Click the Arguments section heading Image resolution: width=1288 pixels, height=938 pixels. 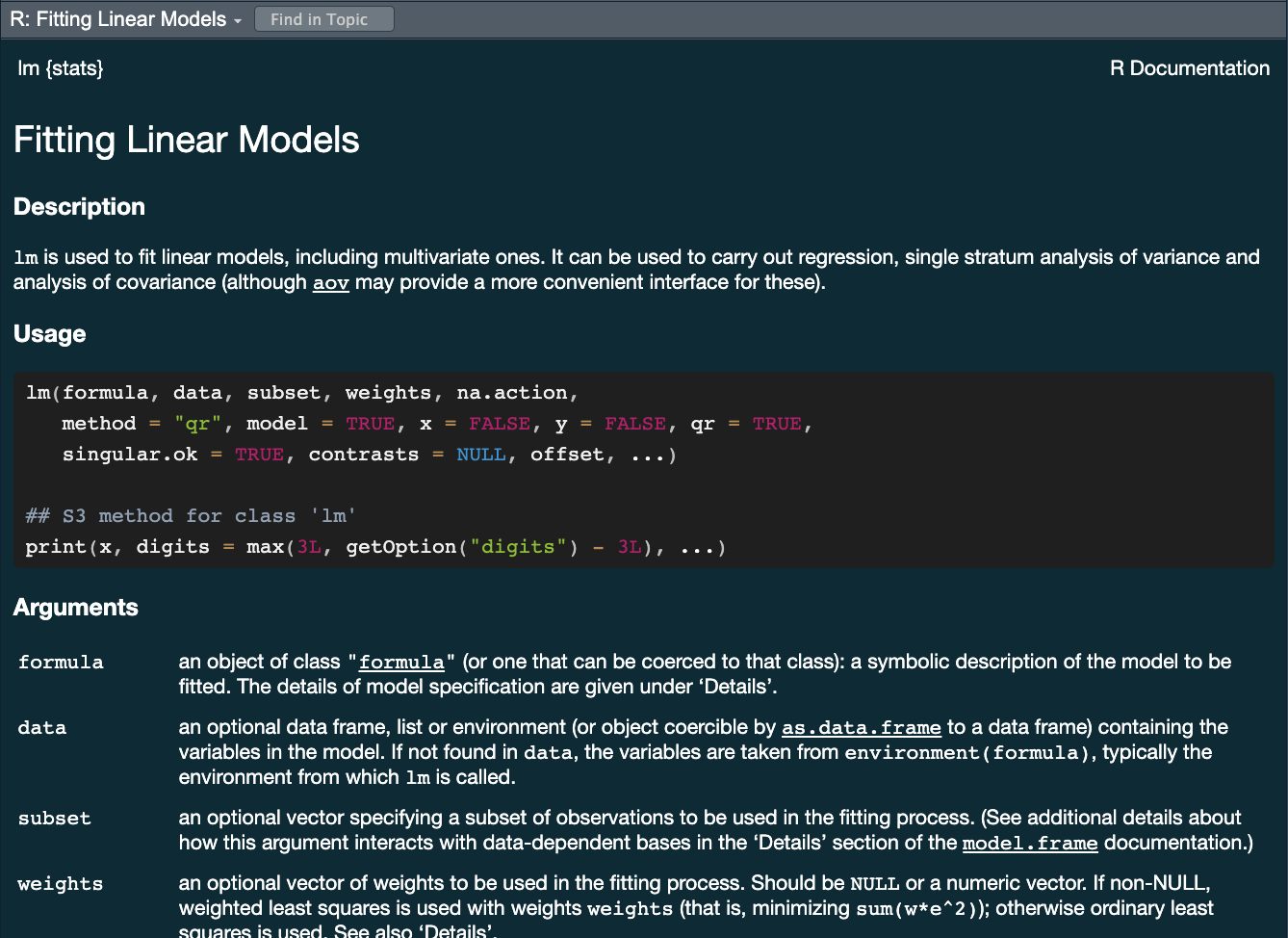pos(75,608)
